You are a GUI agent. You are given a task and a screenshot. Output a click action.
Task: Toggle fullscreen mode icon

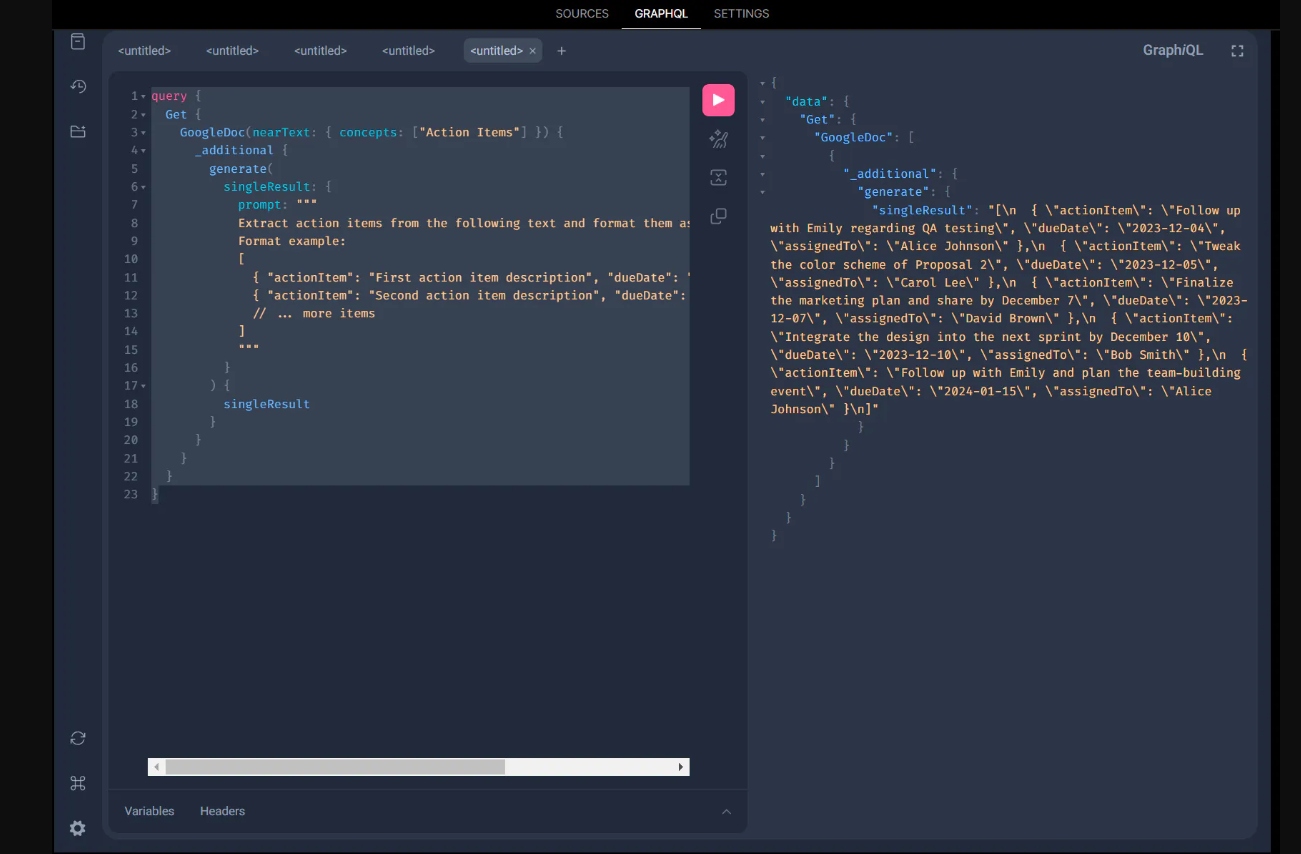pyautogui.click(x=1237, y=51)
